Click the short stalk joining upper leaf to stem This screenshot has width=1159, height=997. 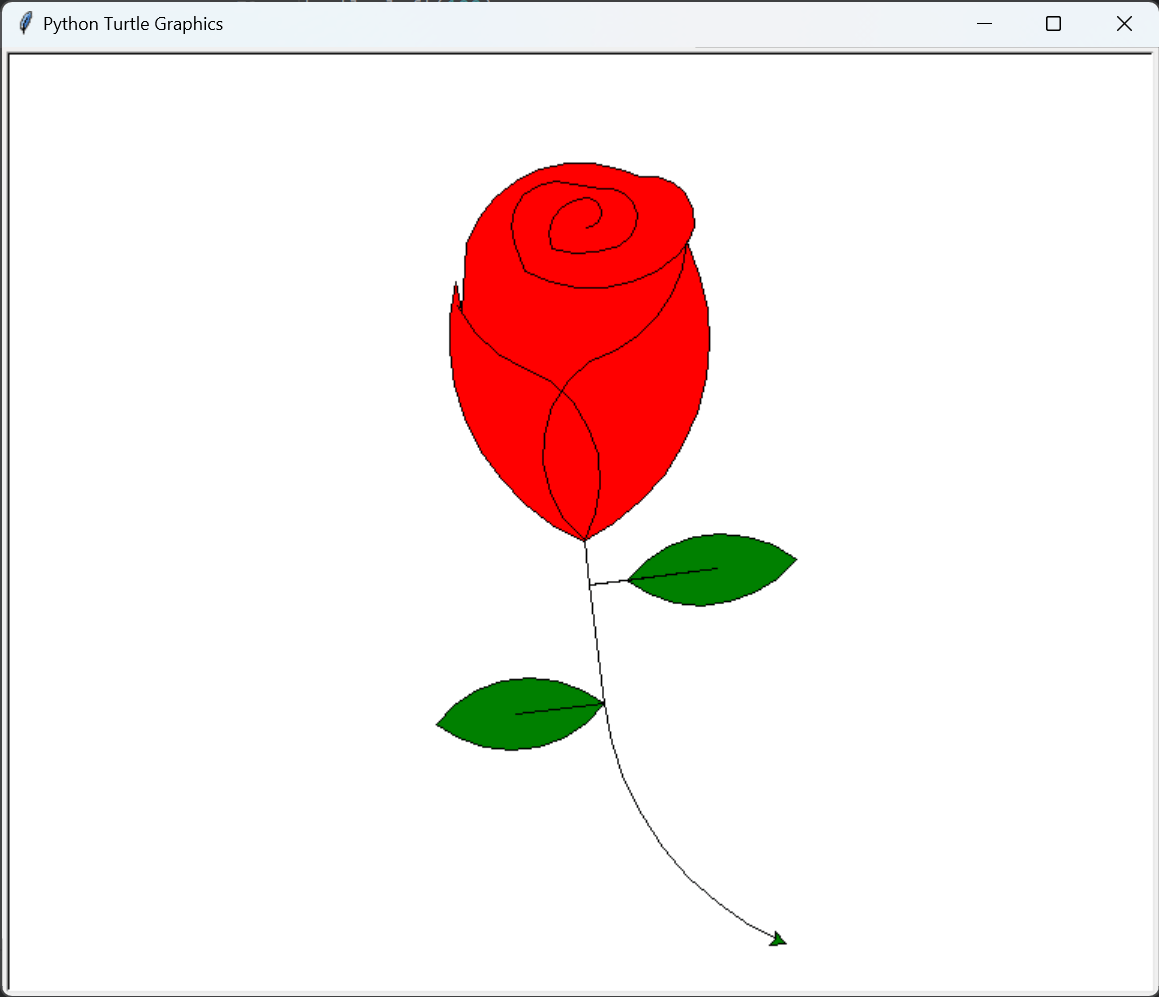[608, 582]
